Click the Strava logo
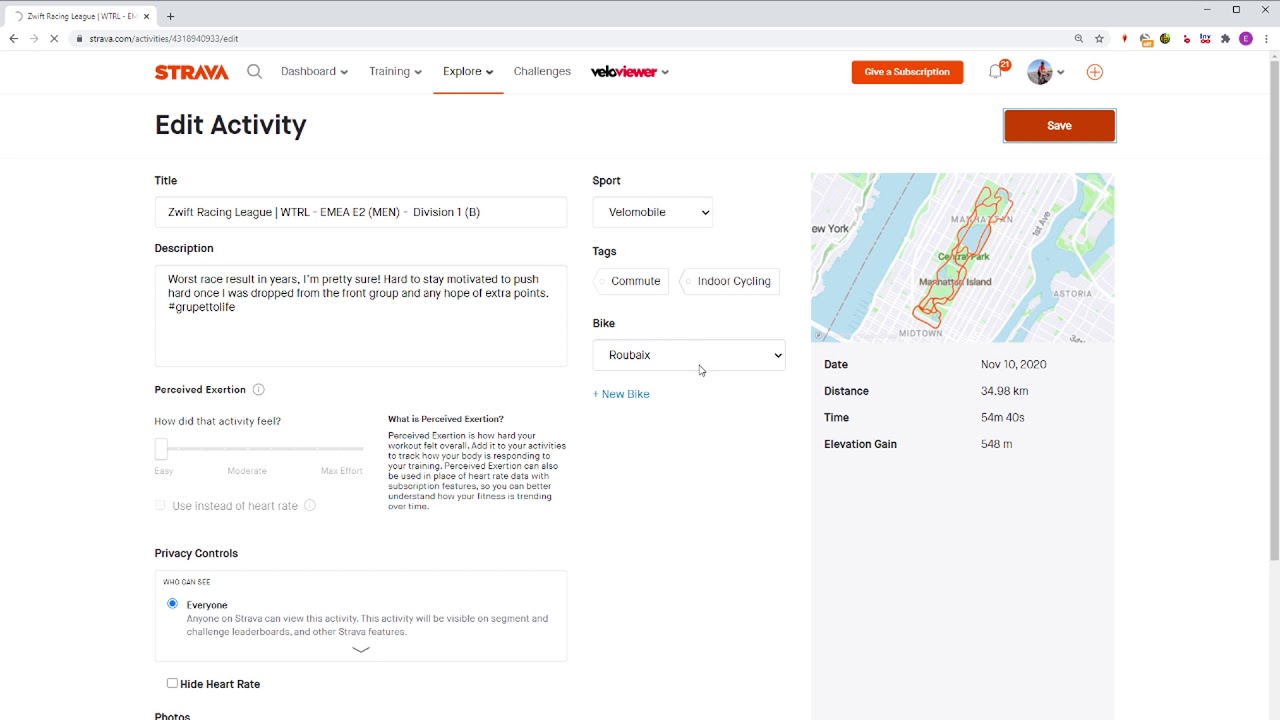This screenshot has width=1280, height=720. pos(192,72)
